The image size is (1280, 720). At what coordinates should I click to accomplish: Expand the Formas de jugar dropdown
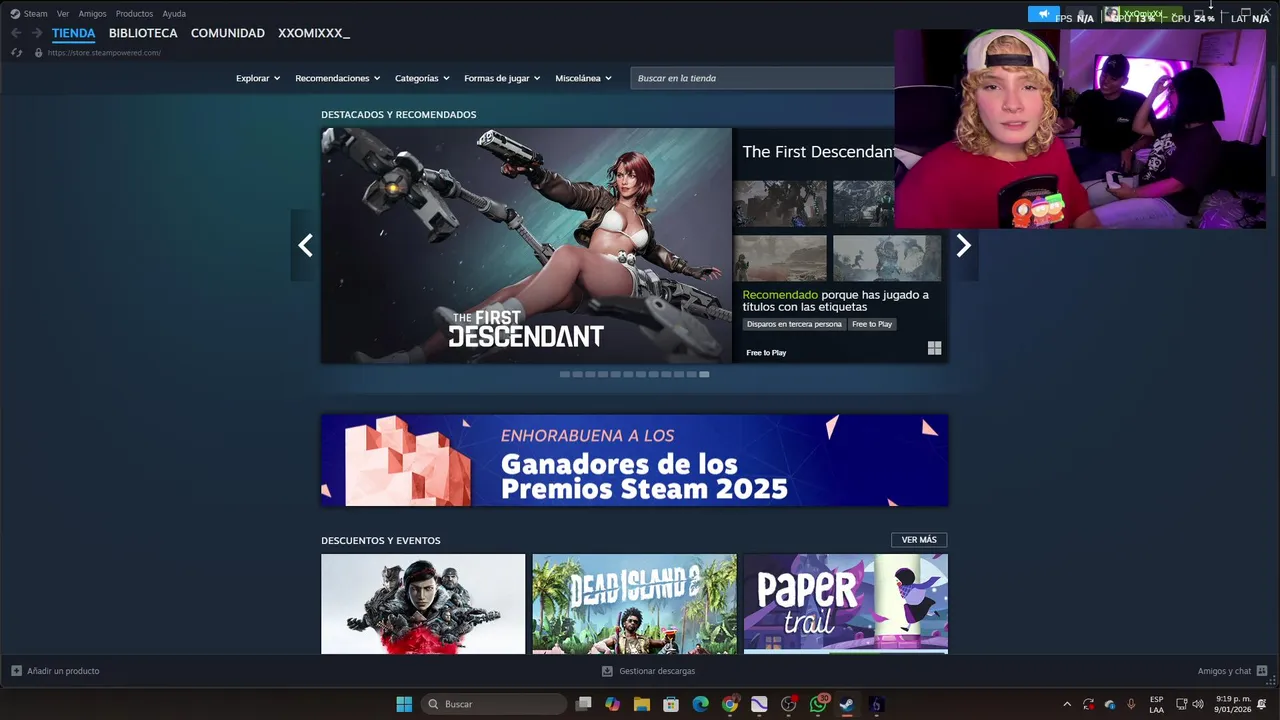coord(502,78)
